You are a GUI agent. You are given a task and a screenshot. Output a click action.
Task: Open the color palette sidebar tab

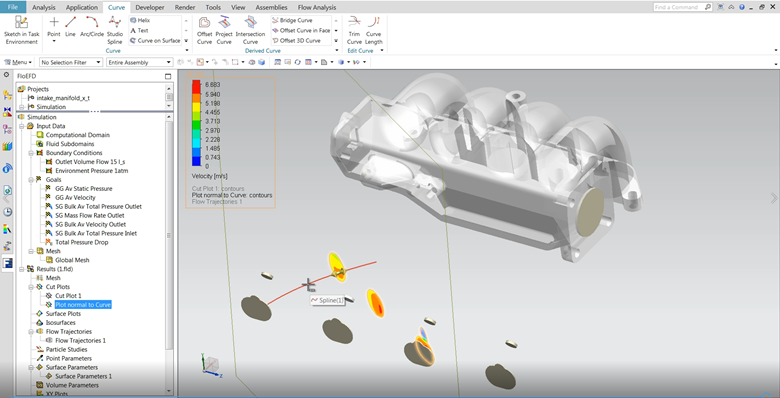click(x=7, y=229)
